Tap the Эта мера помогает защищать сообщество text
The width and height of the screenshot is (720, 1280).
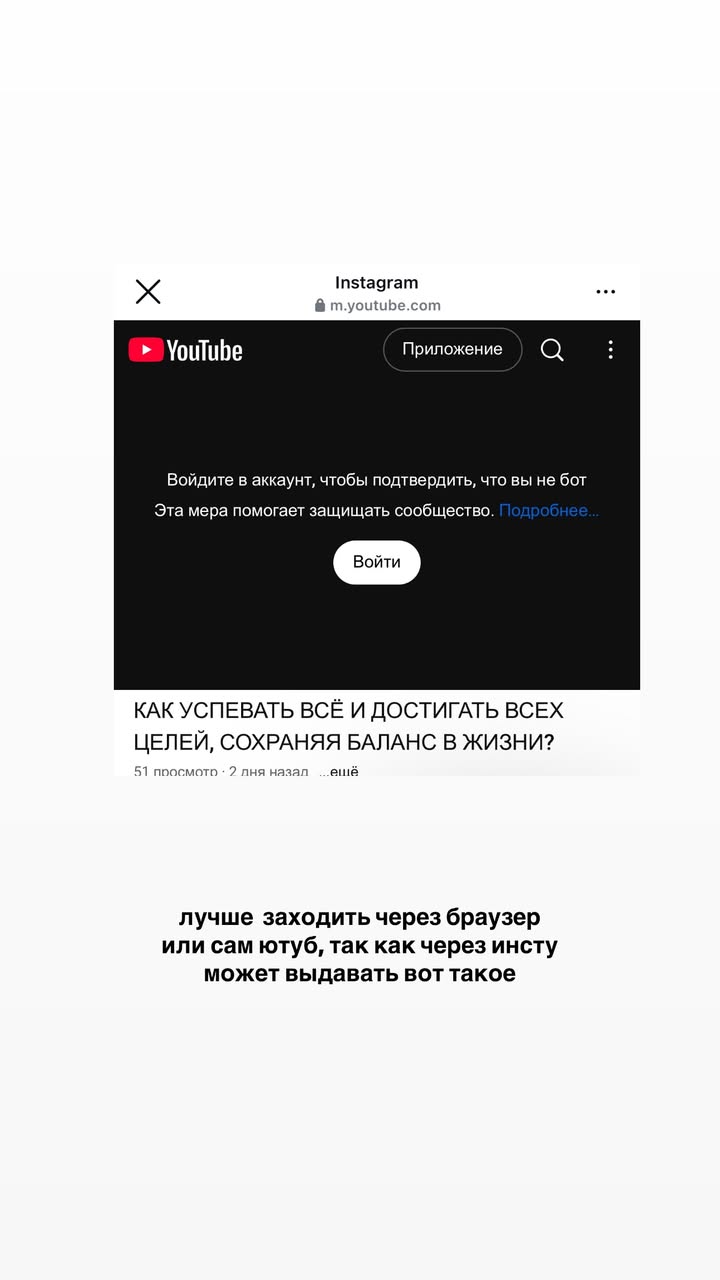(x=325, y=511)
